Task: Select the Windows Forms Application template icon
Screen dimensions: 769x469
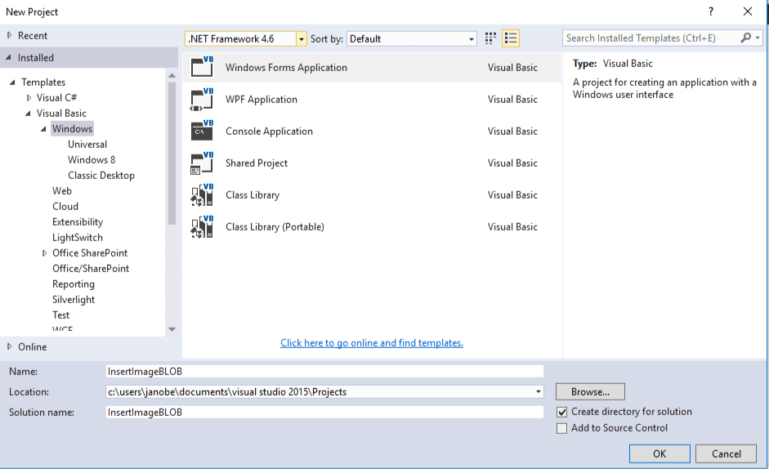Action: coord(202,67)
